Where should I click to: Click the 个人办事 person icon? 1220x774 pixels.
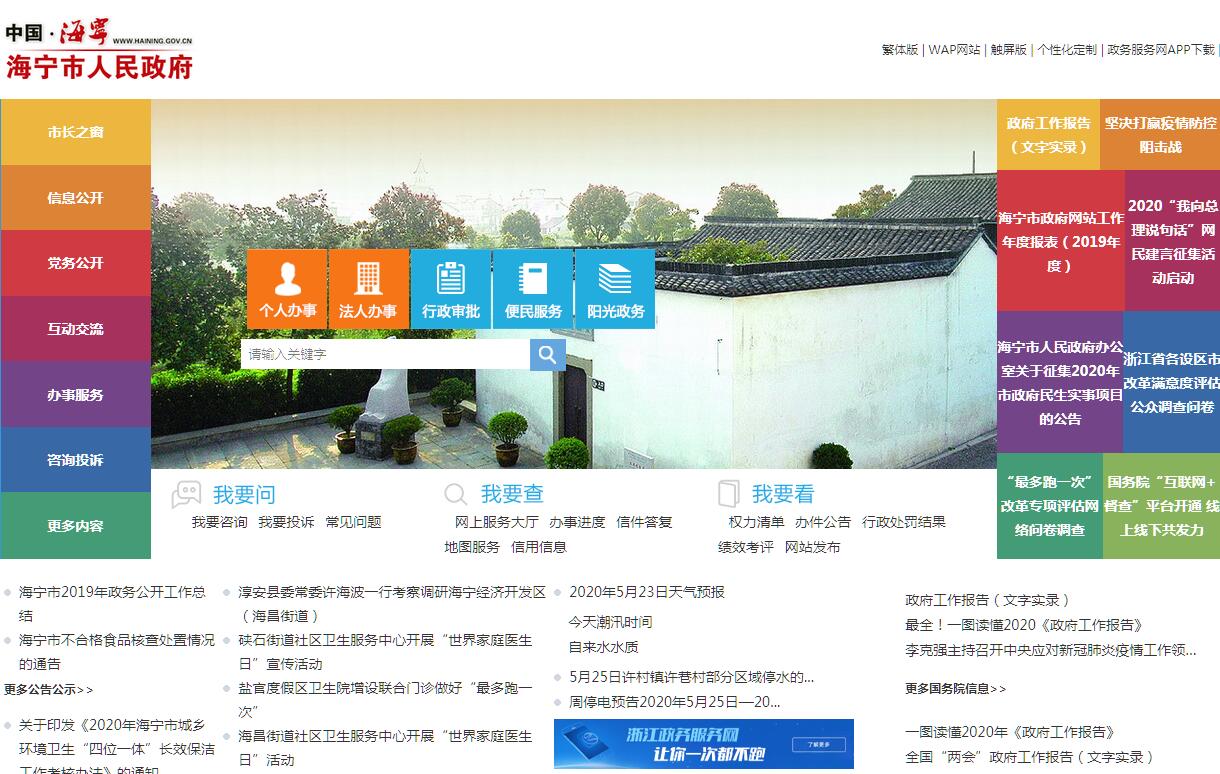tap(288, 278)
